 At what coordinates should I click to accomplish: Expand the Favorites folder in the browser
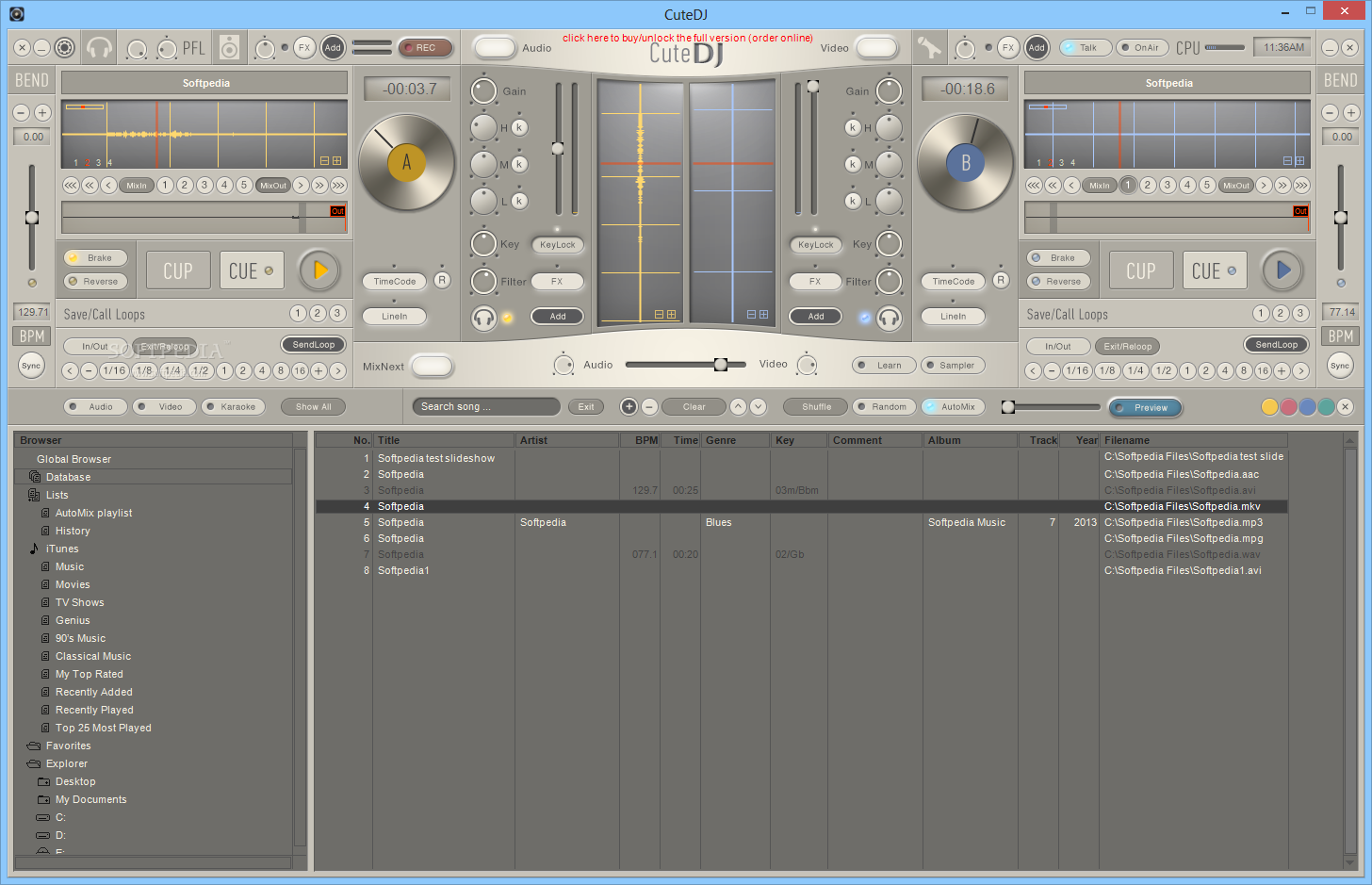coord(34,746)
